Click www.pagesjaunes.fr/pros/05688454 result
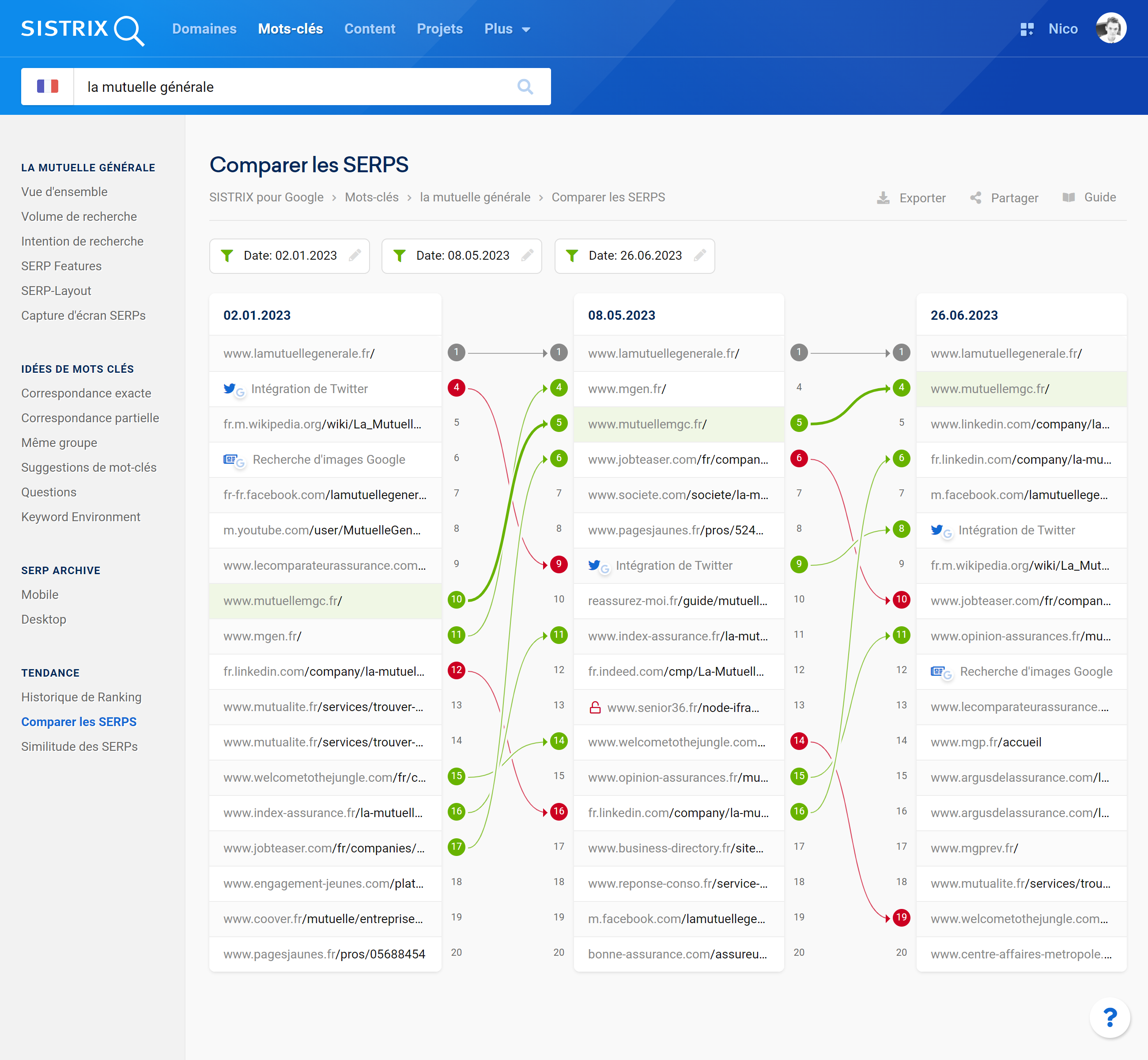Image resolution: width=1148 pixels, height=1060 pixels. 324,954
